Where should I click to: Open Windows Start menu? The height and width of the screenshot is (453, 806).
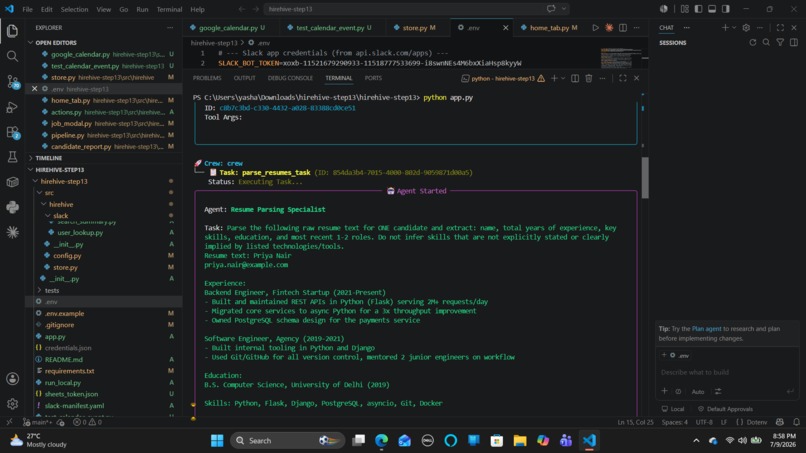217,441
